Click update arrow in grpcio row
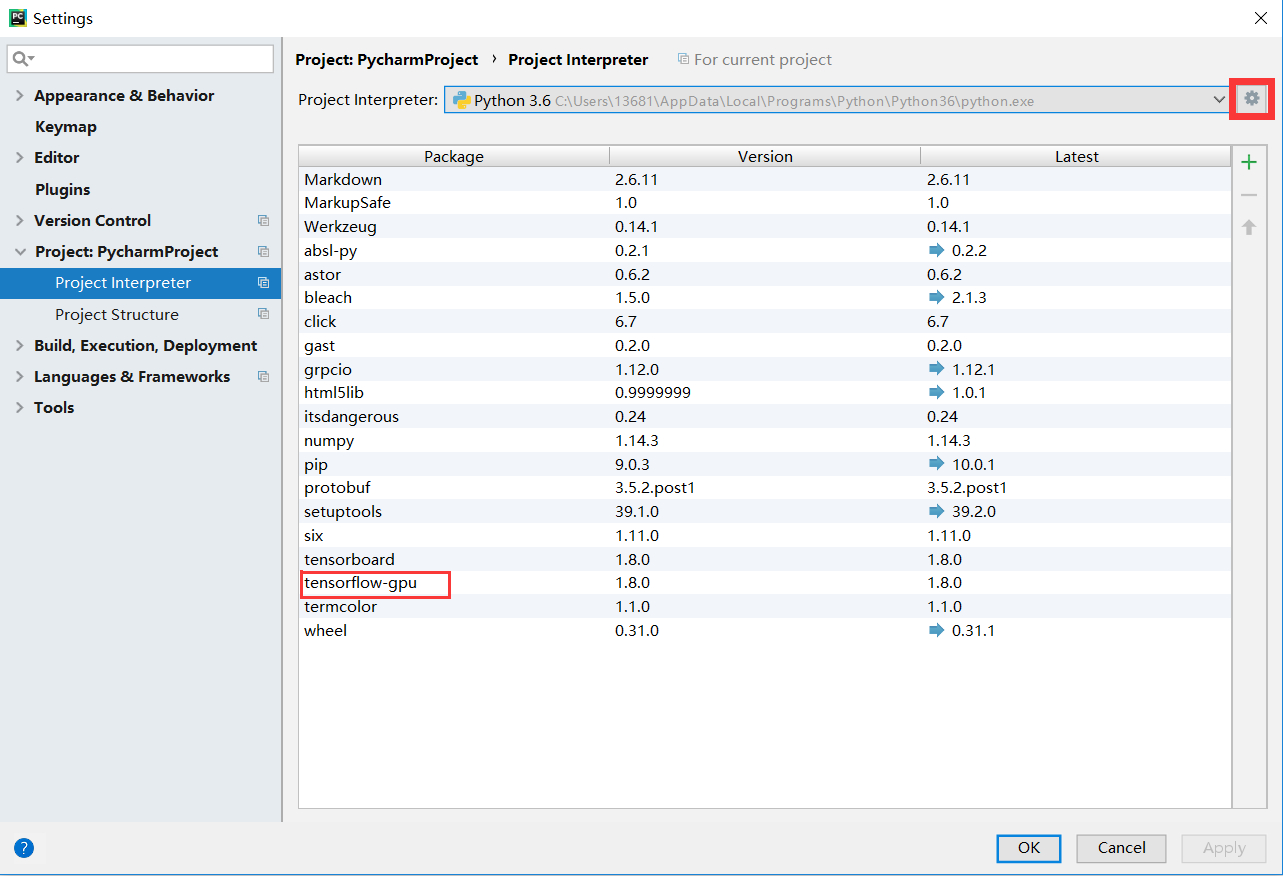Viewport: 1283px width, 876px height. pos(936,369)
